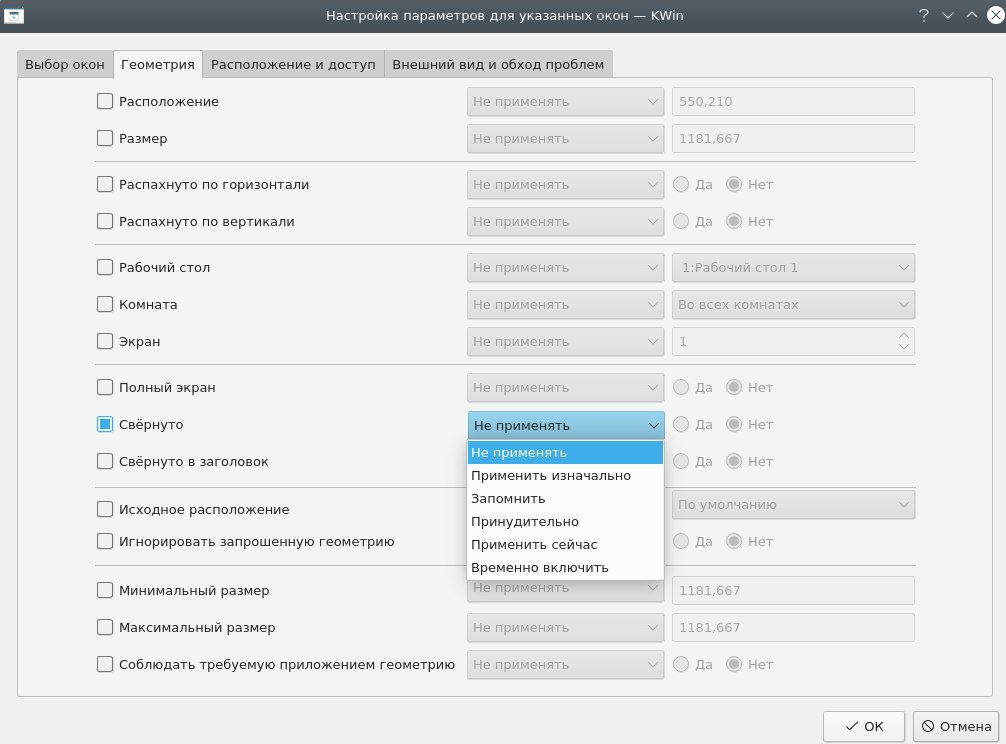Select Не применять in the open list
The height and width of the screenshot is (744, 1006).
tap(565, 453)
